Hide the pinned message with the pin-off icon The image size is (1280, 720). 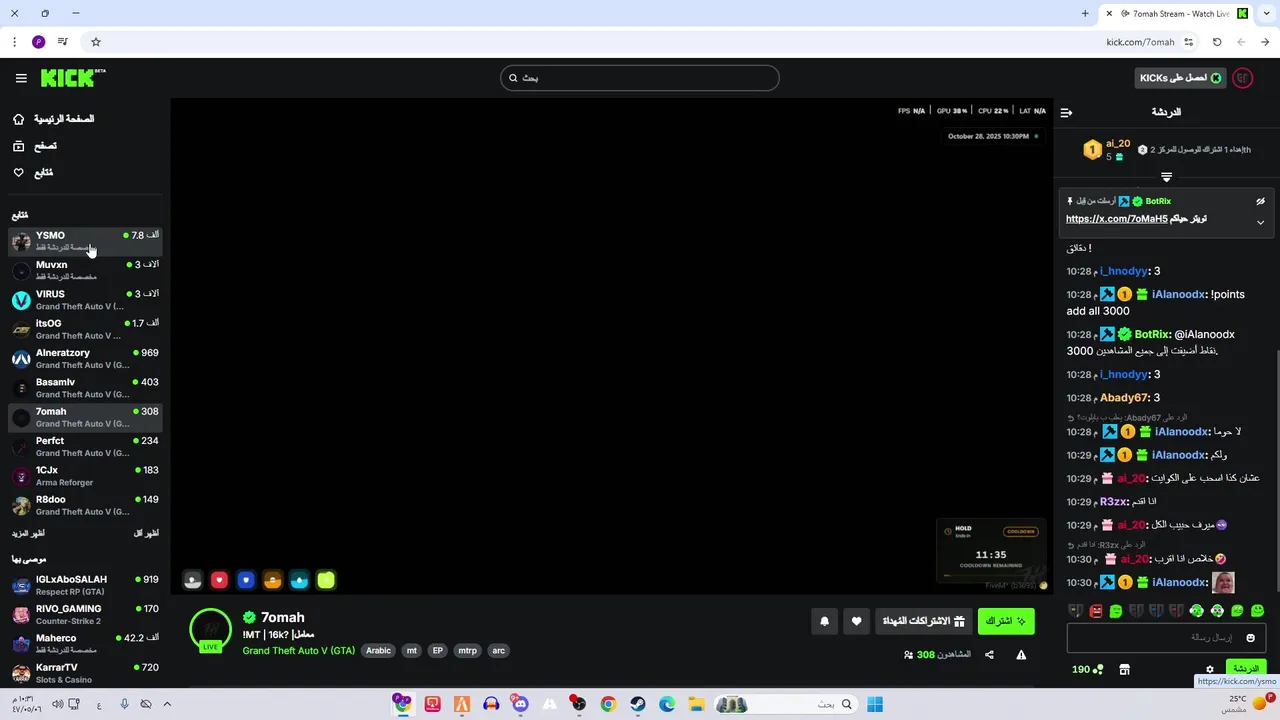click(1260, 201)
